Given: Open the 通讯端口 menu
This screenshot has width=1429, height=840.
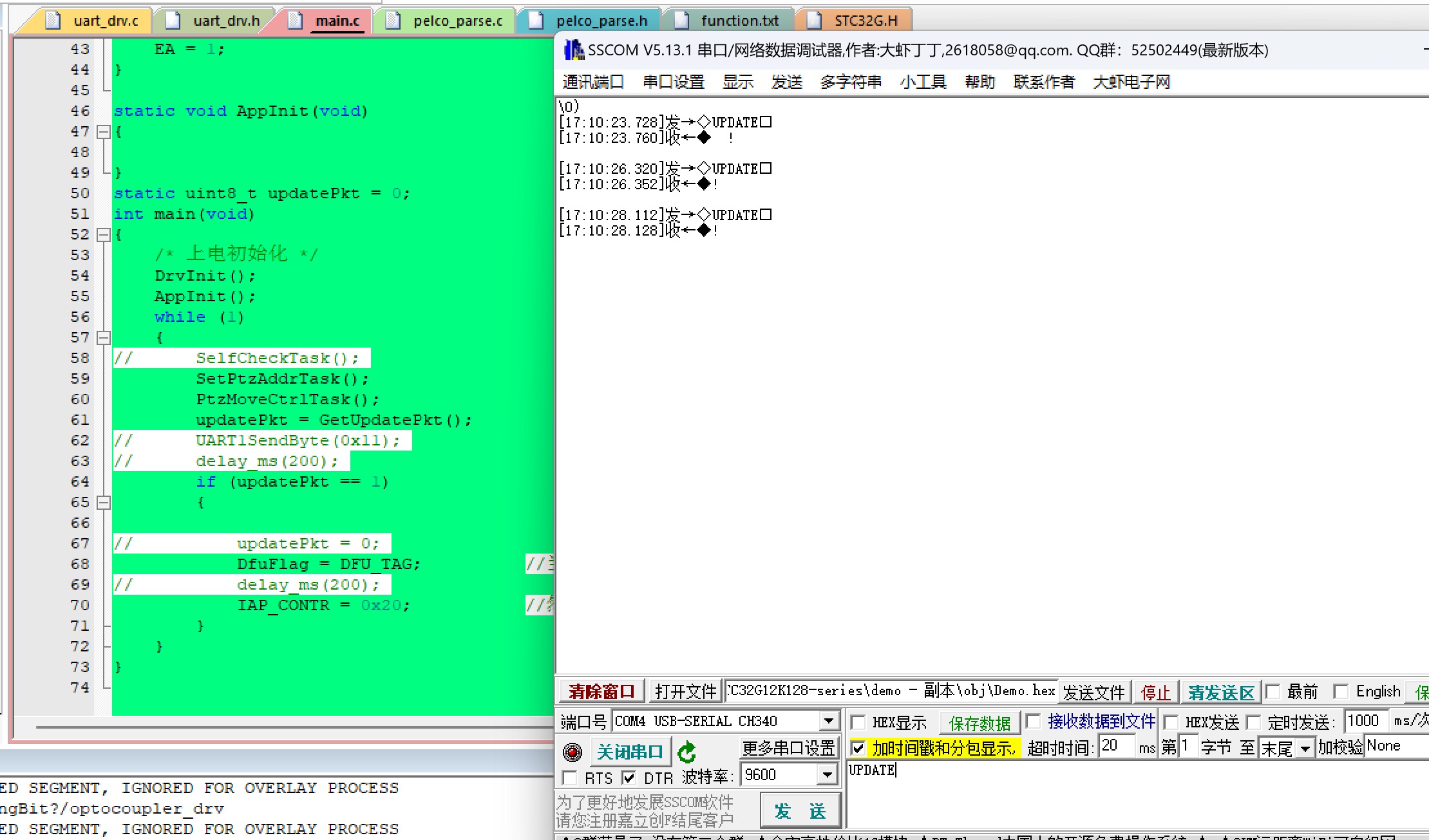Looking at the screenshot, I should (593, 82).
